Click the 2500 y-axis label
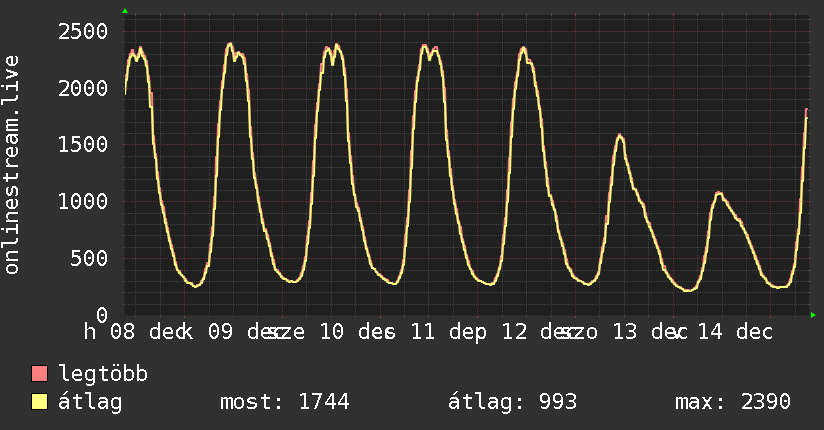Screen dimensions: 824x430 tap(83, 32)
